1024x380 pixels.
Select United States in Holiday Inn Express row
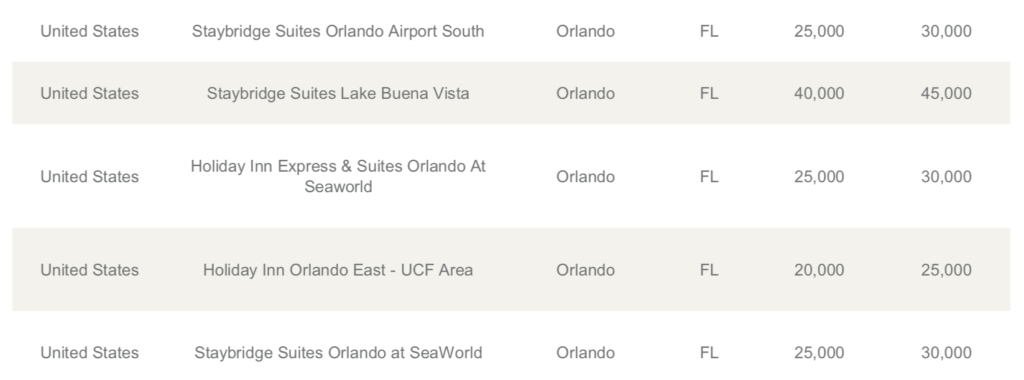pos(89,176)
